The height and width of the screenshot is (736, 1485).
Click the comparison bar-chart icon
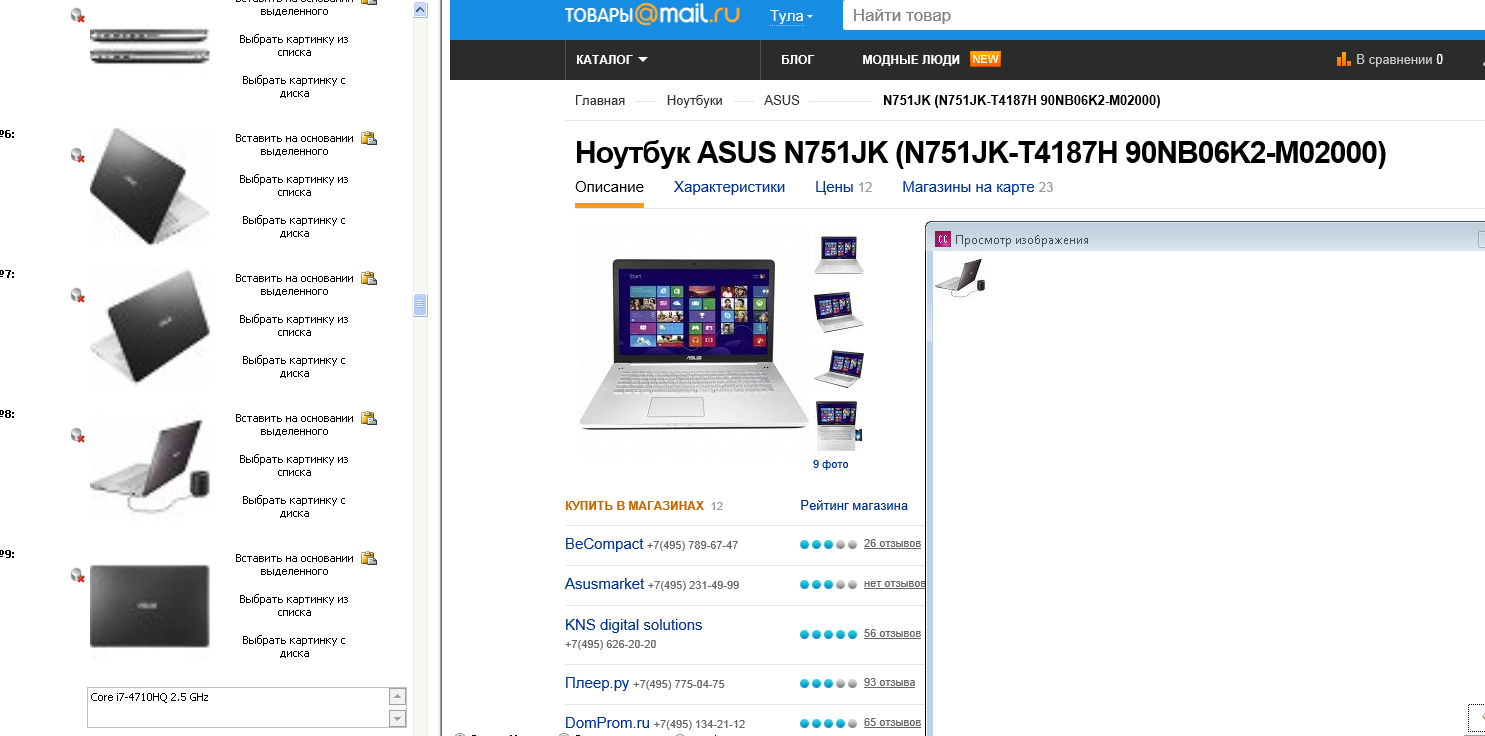(1344, 59)
